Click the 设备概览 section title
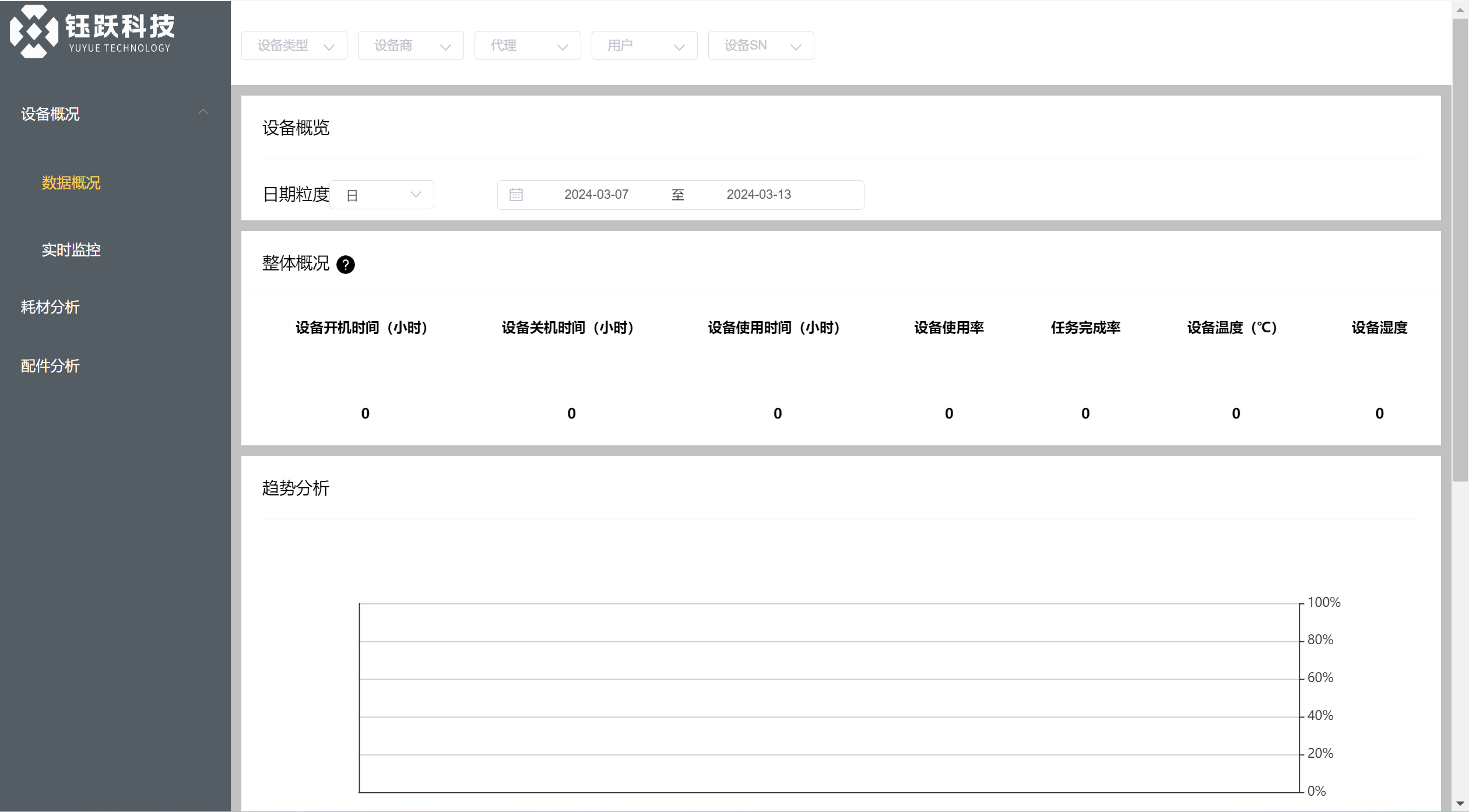Viewport: 1469px width, 812px height. (x=296, y=128)
